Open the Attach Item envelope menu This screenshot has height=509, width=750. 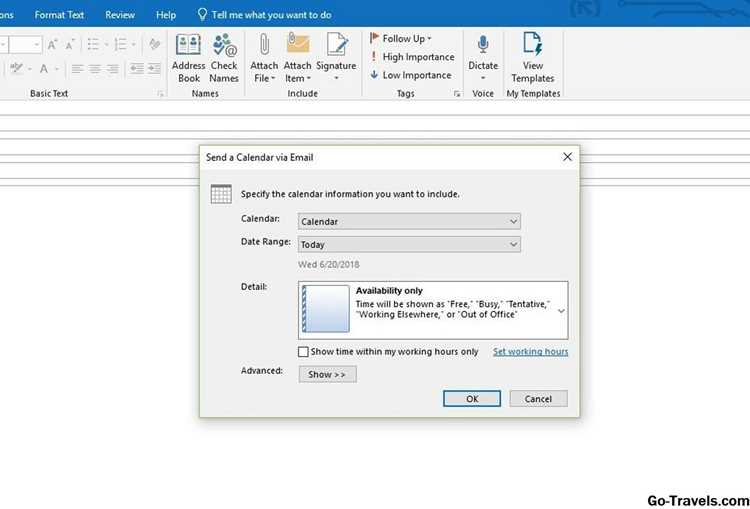click(x=297, y=58)
